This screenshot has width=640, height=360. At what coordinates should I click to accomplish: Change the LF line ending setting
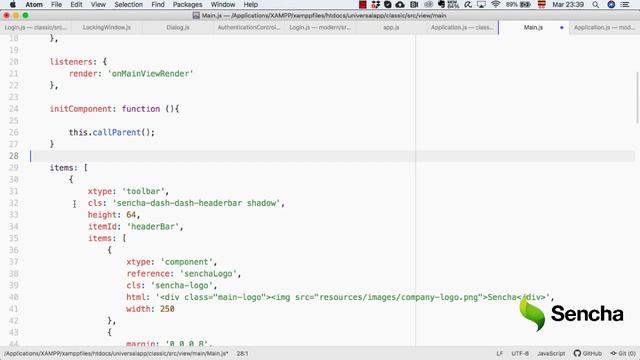(x=499, y=353)
